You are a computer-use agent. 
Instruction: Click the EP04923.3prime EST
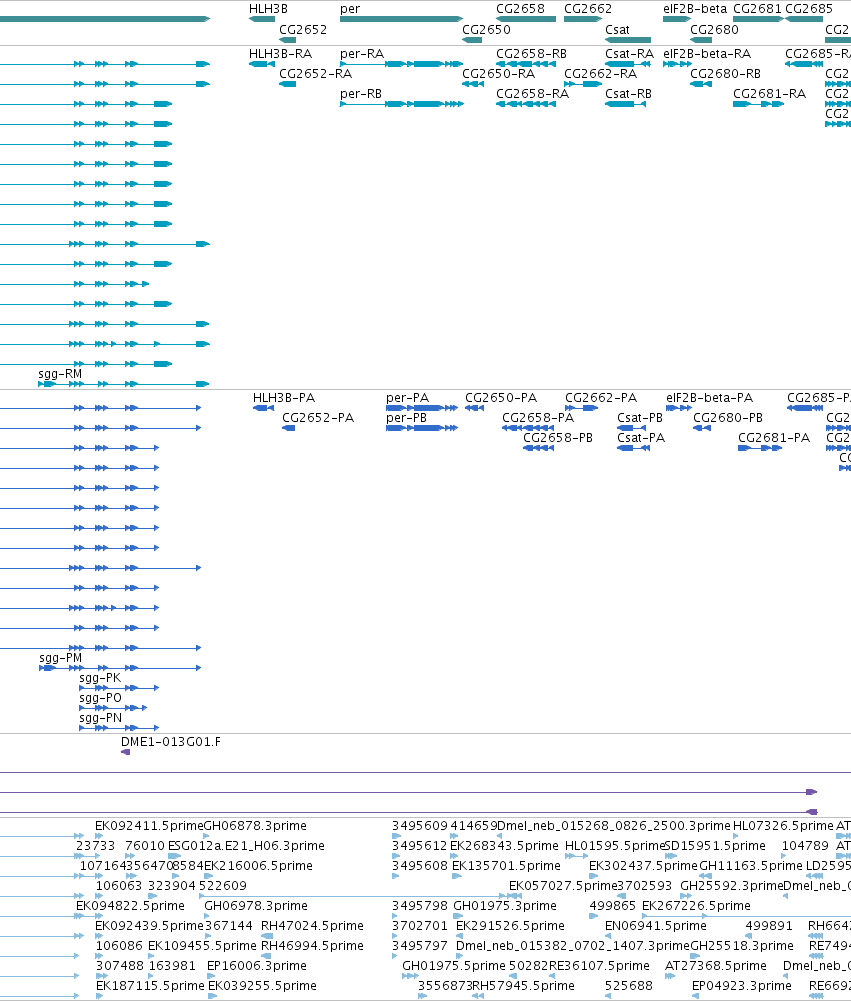click(x=695, y=996)
